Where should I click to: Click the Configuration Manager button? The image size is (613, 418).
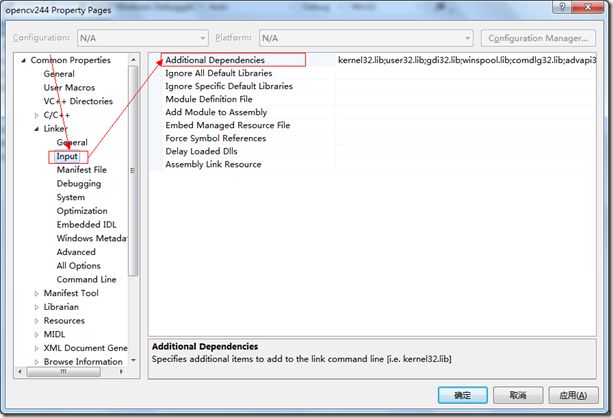[538, 38]
